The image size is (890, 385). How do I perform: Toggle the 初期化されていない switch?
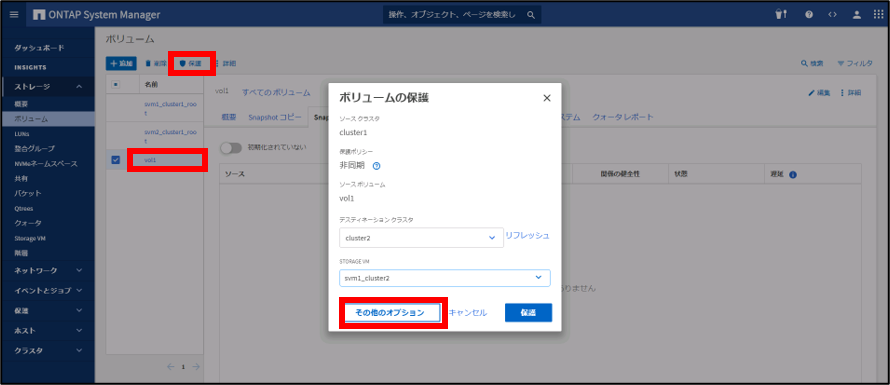tap(232, 148)
